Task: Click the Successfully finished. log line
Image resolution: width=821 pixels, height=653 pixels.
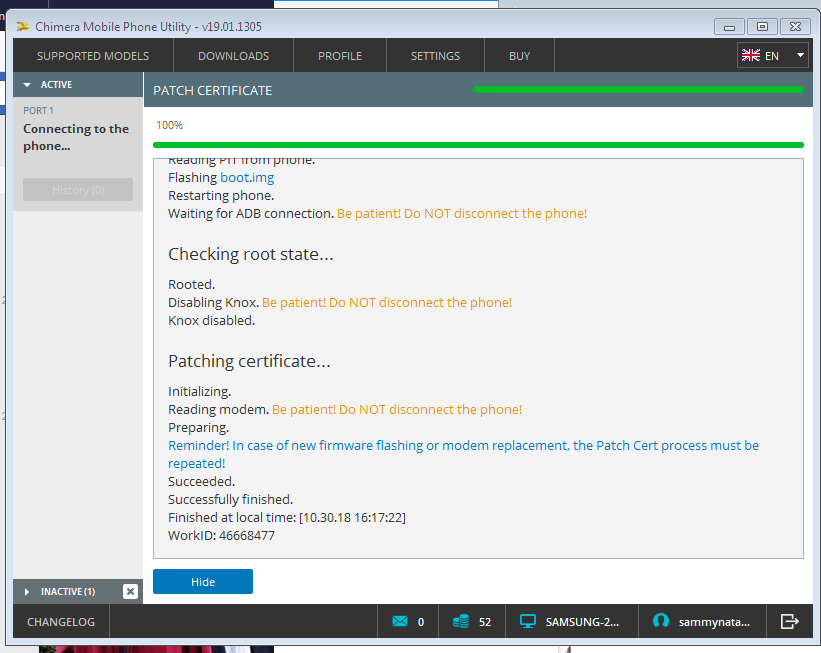Action: [x=230, y=500]
